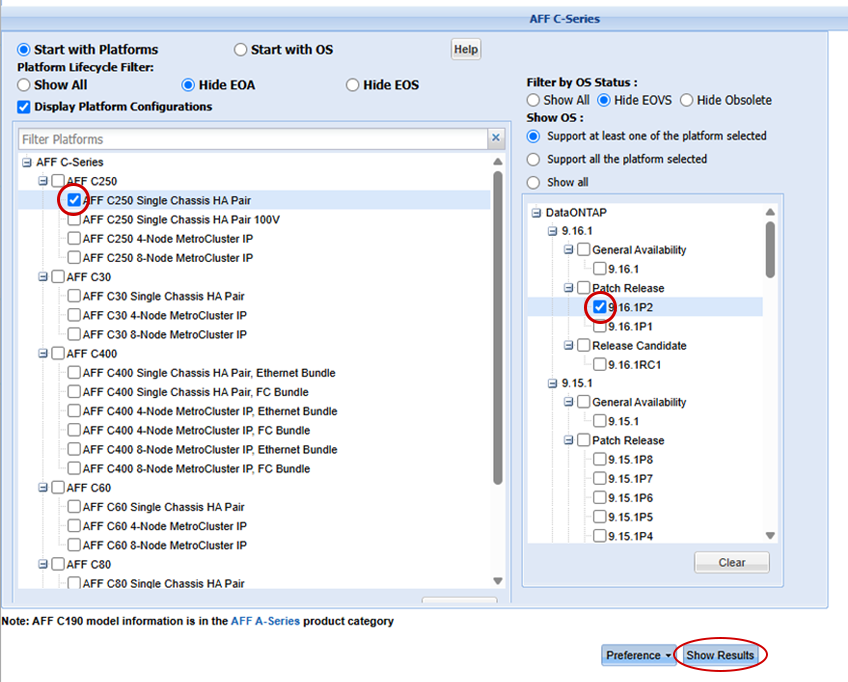Choose Support at least one platform option
Viewport: 848px width, 682px height.
point(533,136)
